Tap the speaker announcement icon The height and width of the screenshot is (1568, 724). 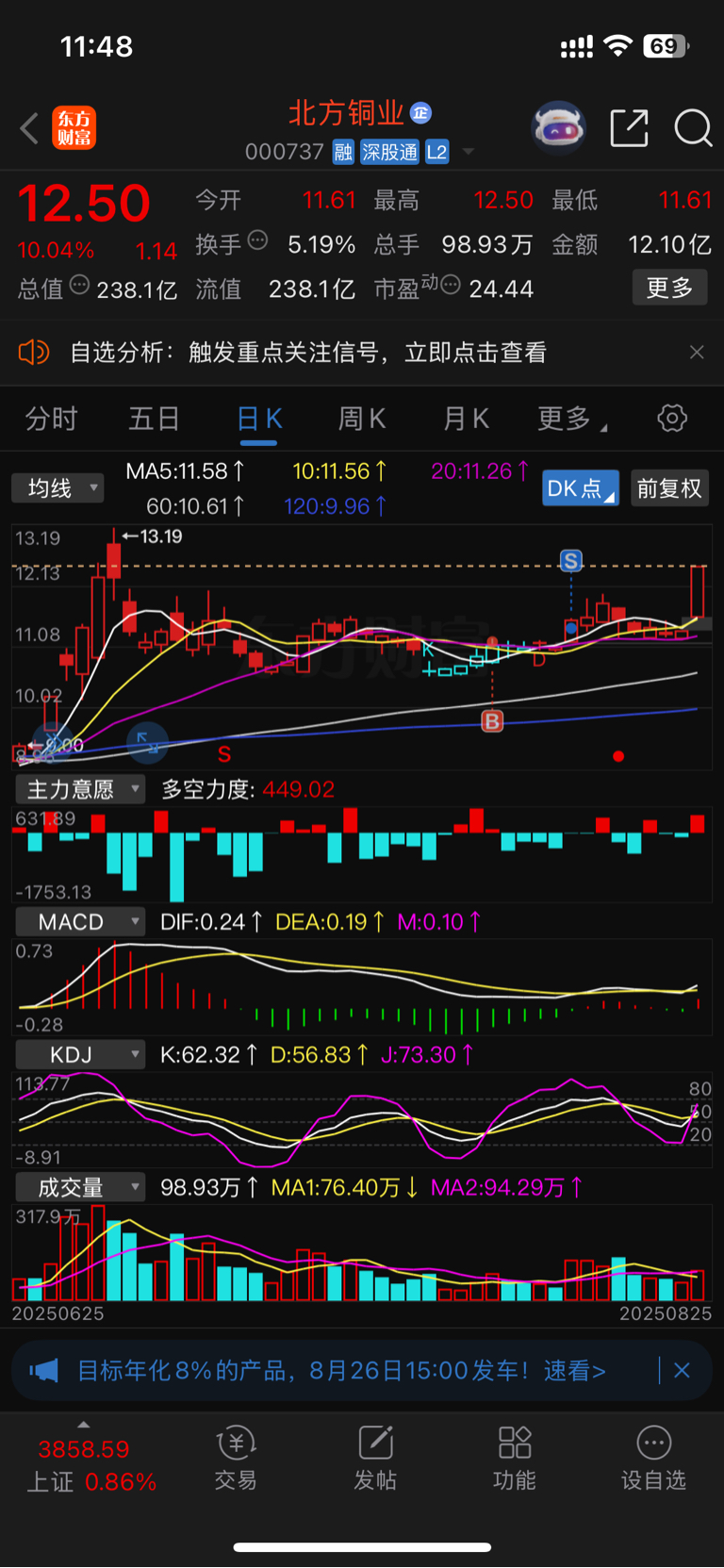33,353
